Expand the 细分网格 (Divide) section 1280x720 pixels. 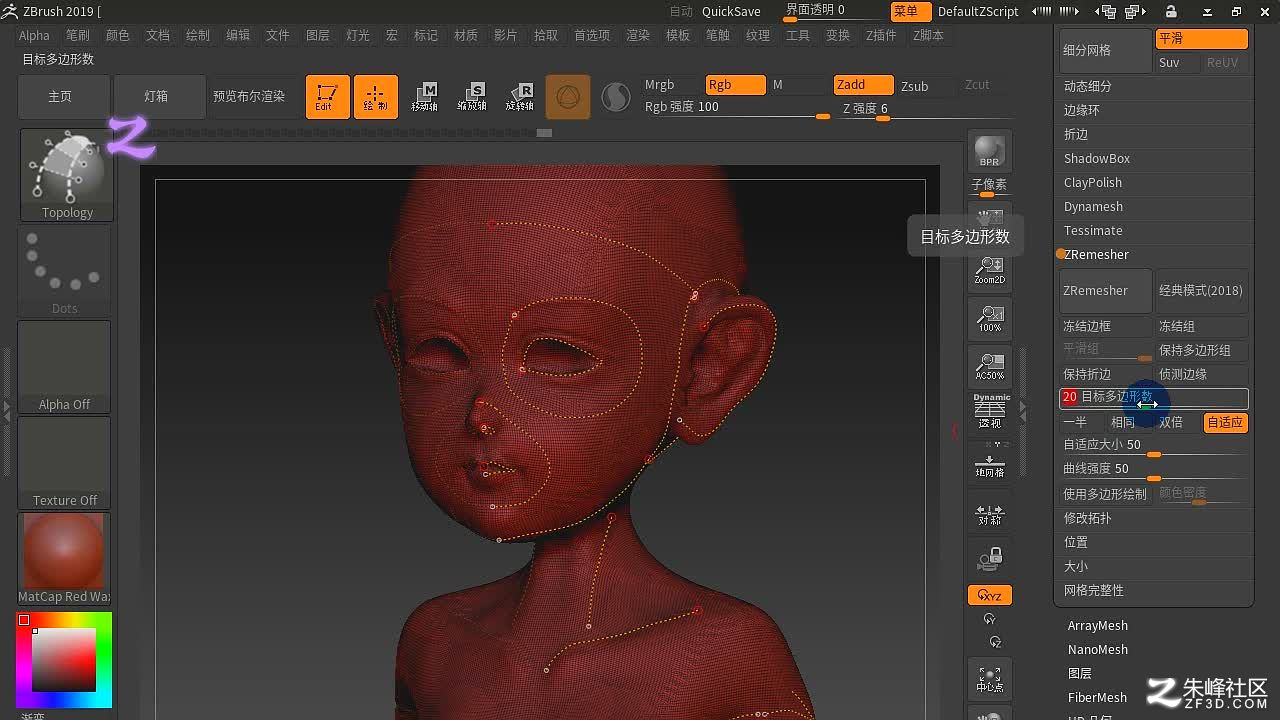[1105, 50]
